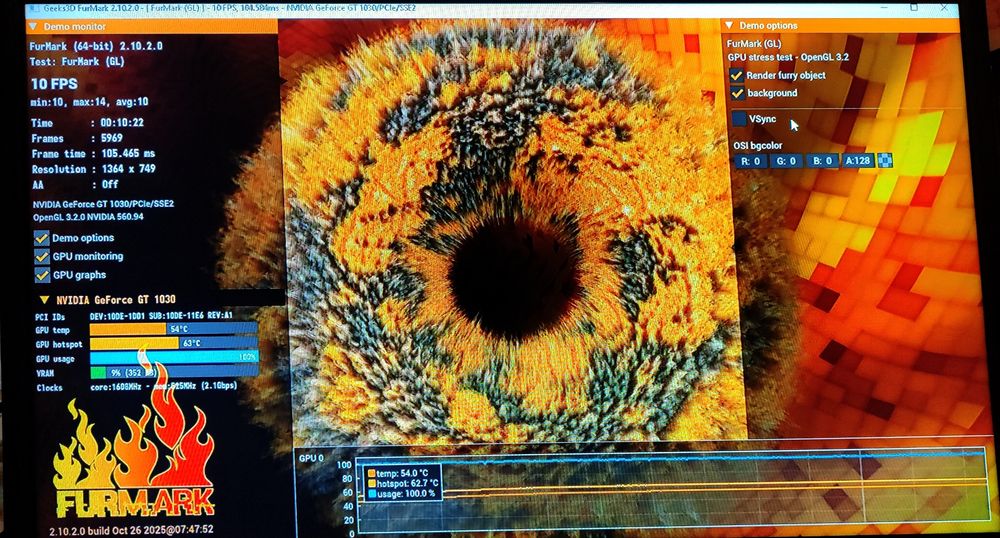
Task: Toggle the GPU monitoring checkbox
Action: 41,256
